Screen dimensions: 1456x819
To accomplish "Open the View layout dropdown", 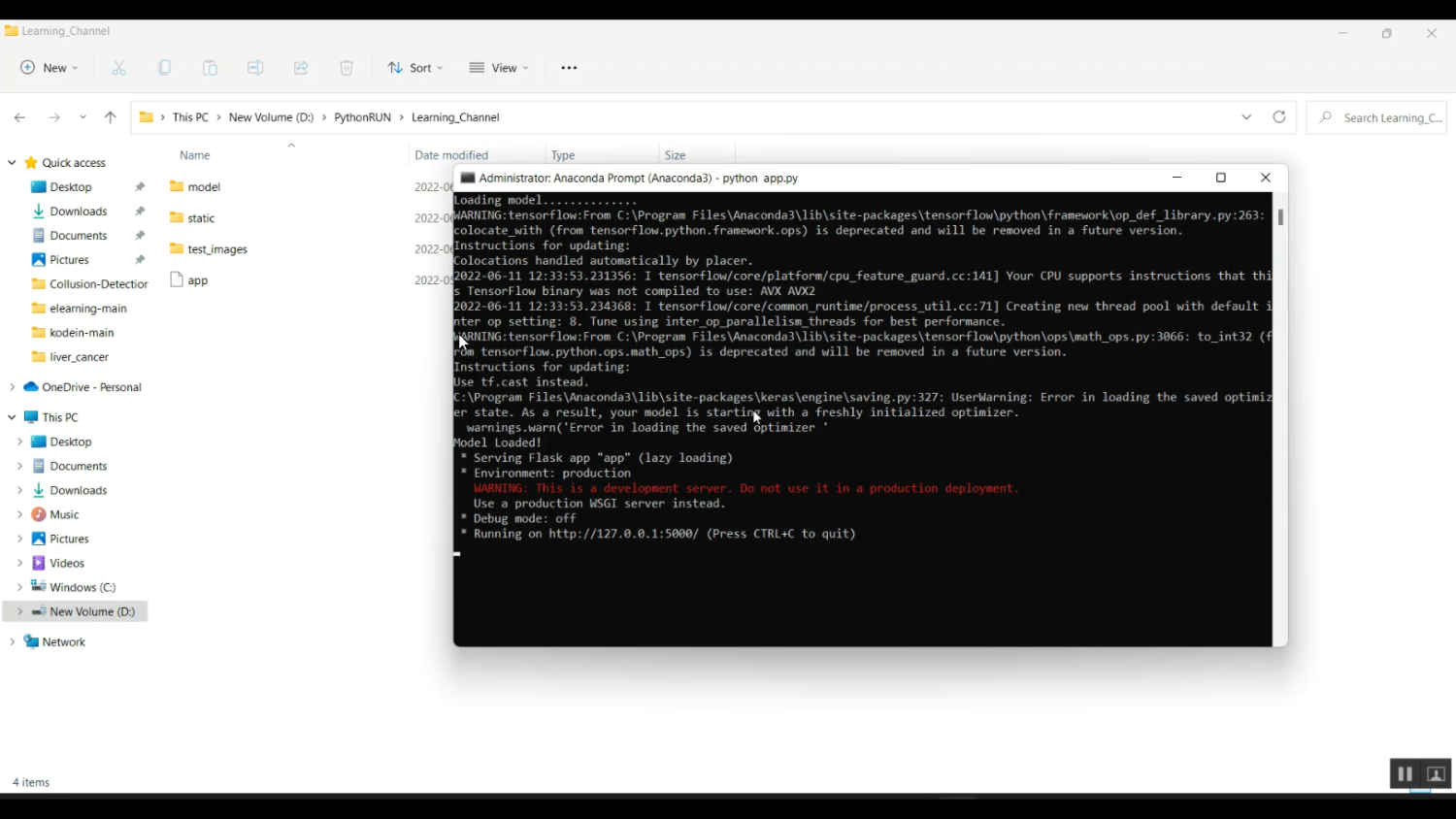I will (499, 68).
